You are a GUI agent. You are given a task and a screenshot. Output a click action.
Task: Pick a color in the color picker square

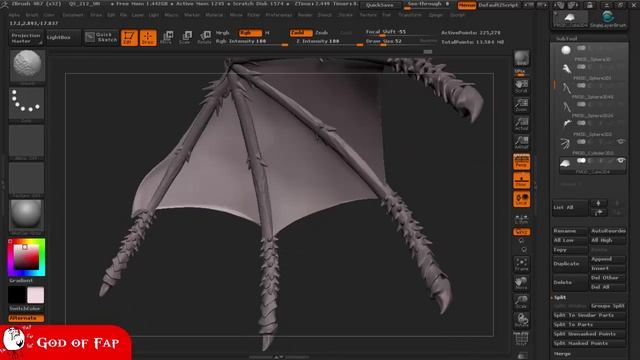tap(26, 257)
